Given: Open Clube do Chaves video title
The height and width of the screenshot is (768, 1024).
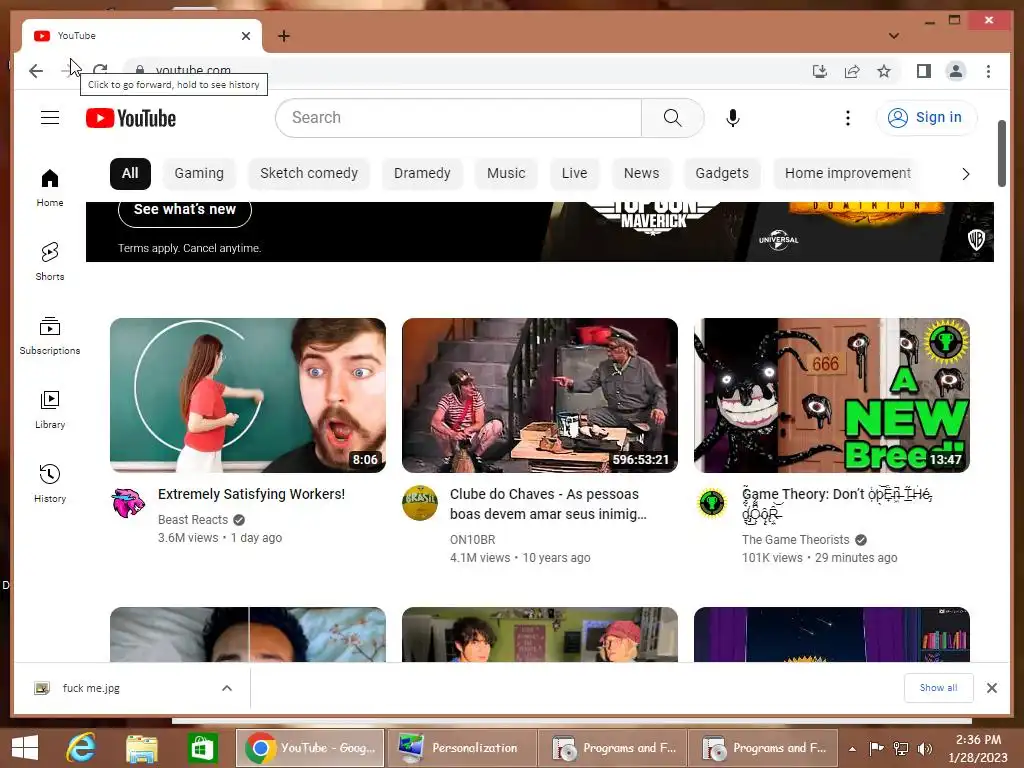Looking at the screenshot, I should 548,504.
